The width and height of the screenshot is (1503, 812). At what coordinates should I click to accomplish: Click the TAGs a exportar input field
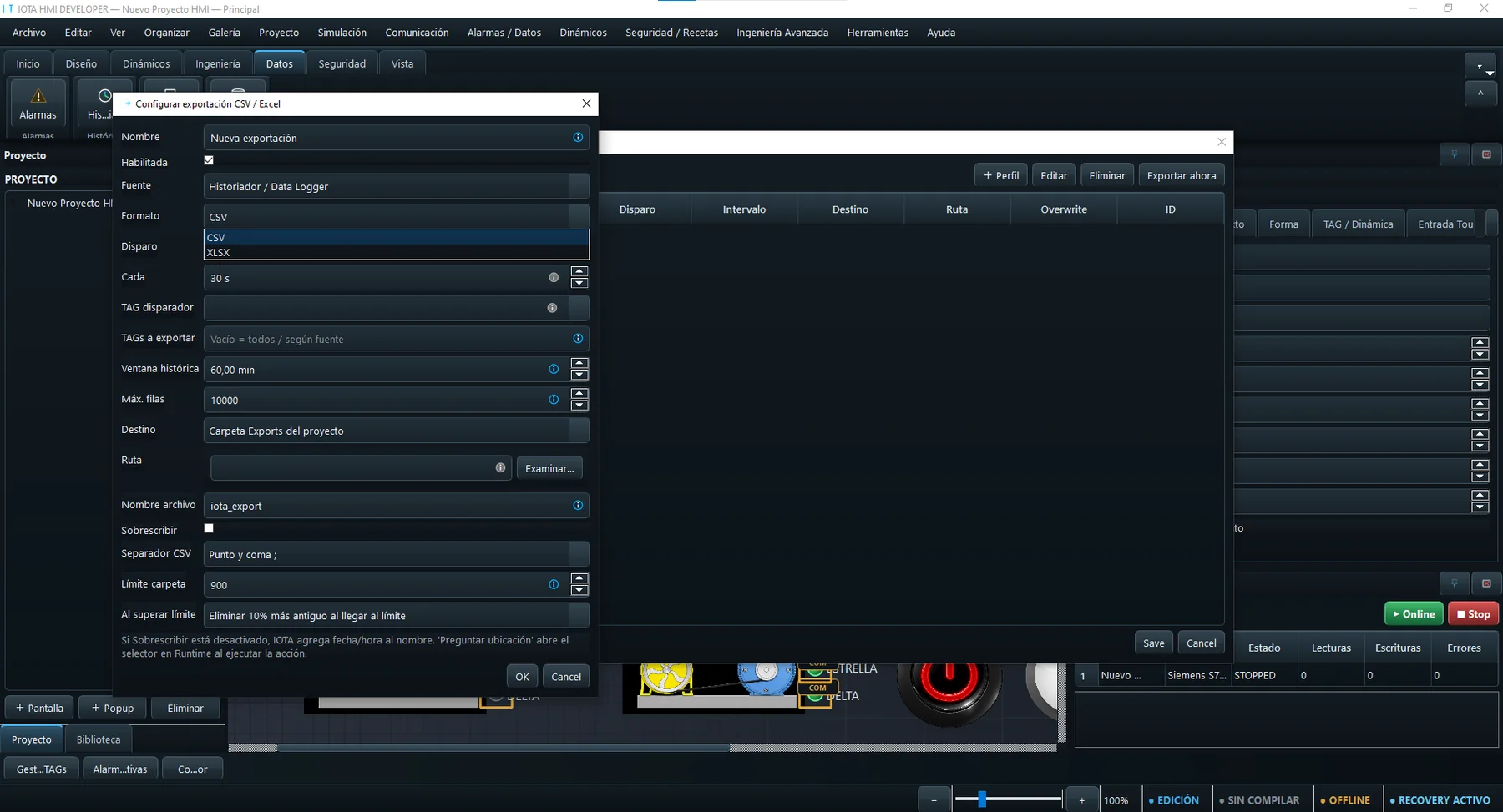(396, 339)
